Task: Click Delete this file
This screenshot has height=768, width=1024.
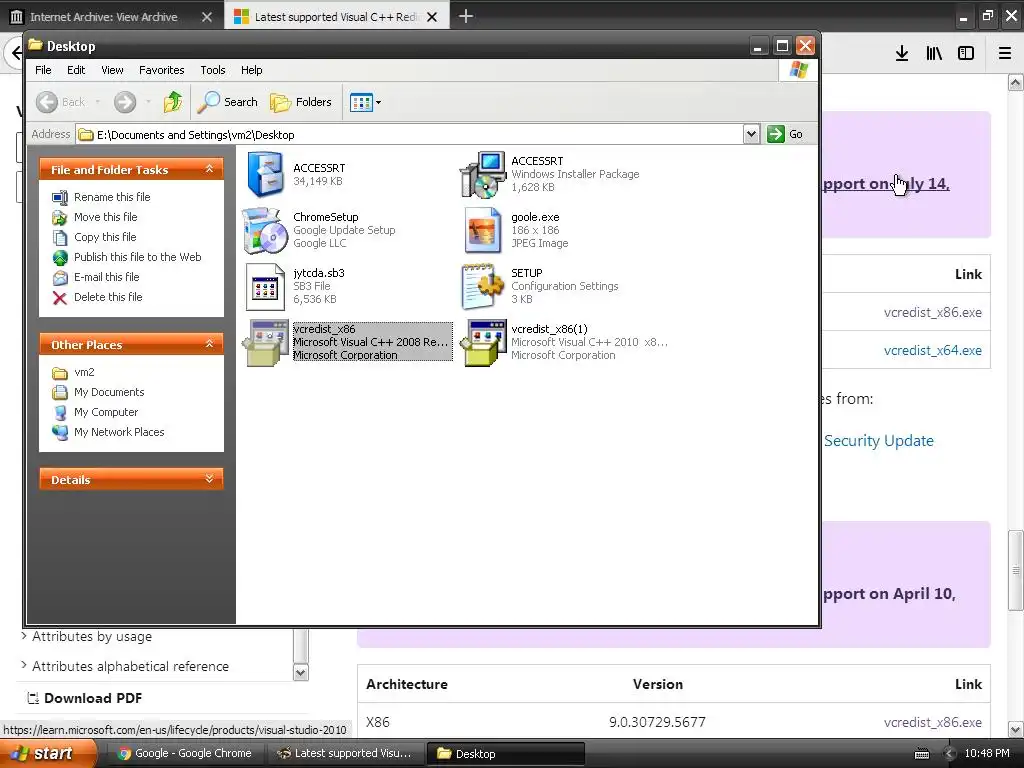Action: click(108, 297)
